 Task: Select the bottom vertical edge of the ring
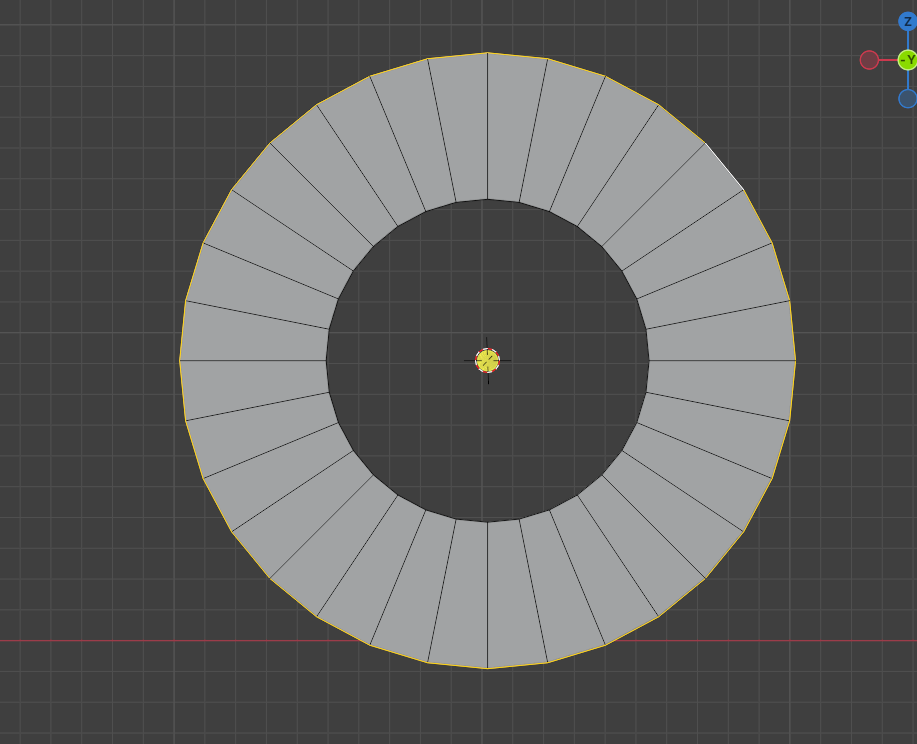pyautogui.click(x=487, y=595)
